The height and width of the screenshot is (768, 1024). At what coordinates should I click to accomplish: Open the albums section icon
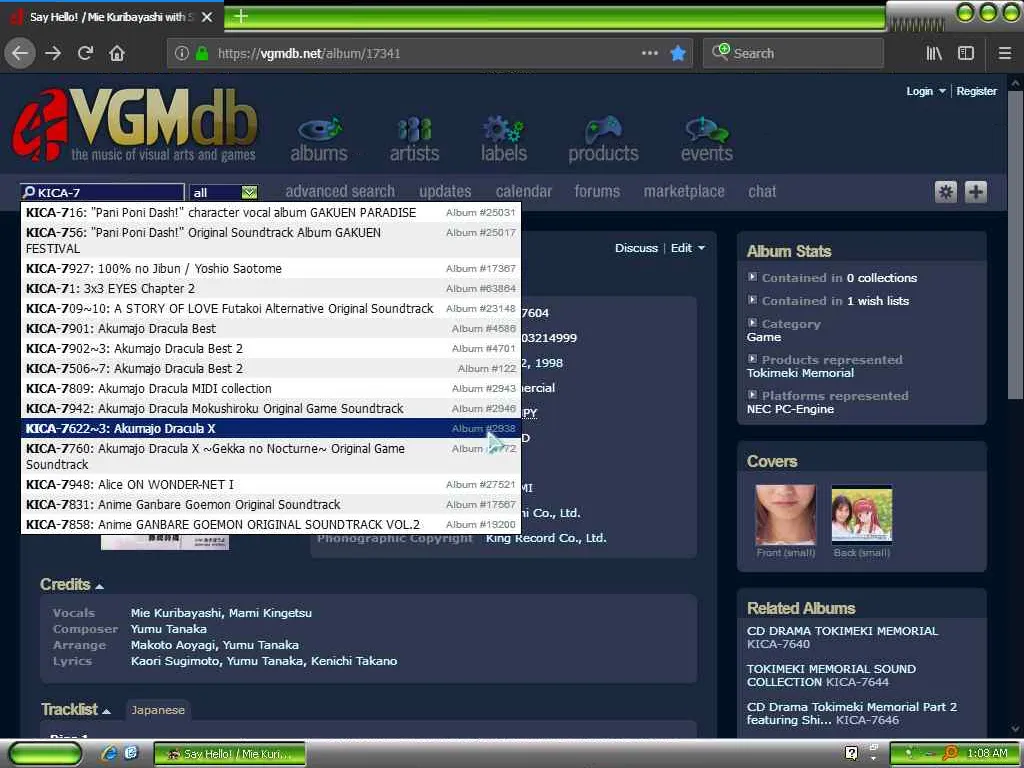point(319,139)
